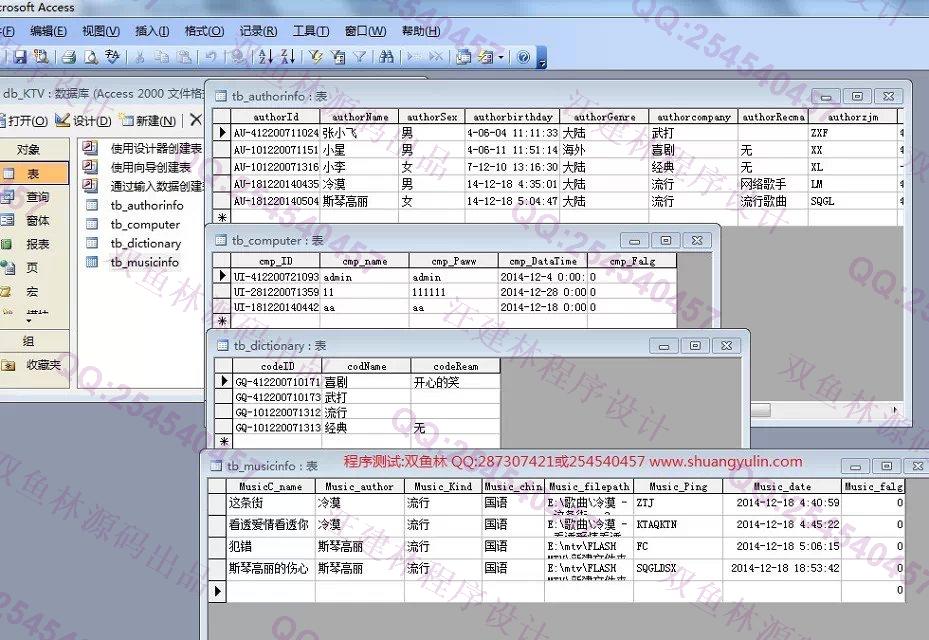929x640 pixels.
Task: Click the cmp_Paww cell reading 111111
Action: [x=453, y=292]
